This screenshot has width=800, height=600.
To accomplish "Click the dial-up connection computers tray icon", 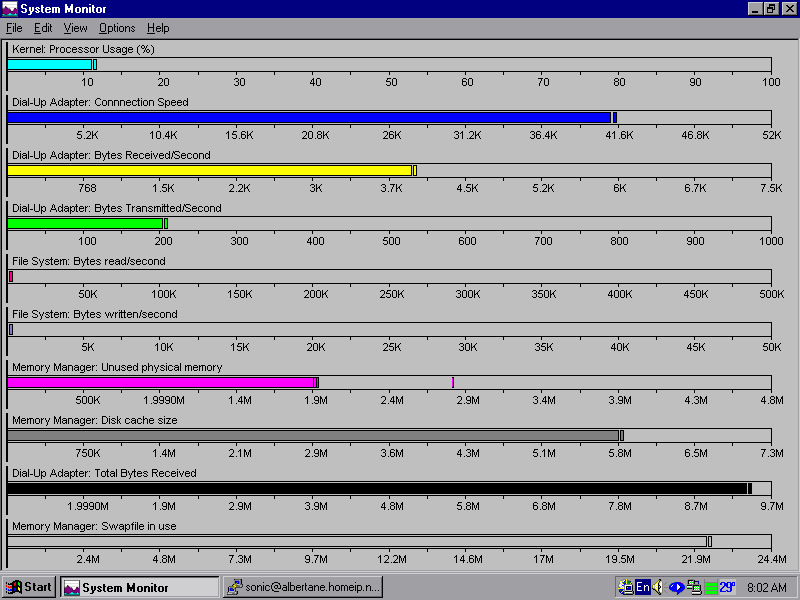I will [693, 587].
